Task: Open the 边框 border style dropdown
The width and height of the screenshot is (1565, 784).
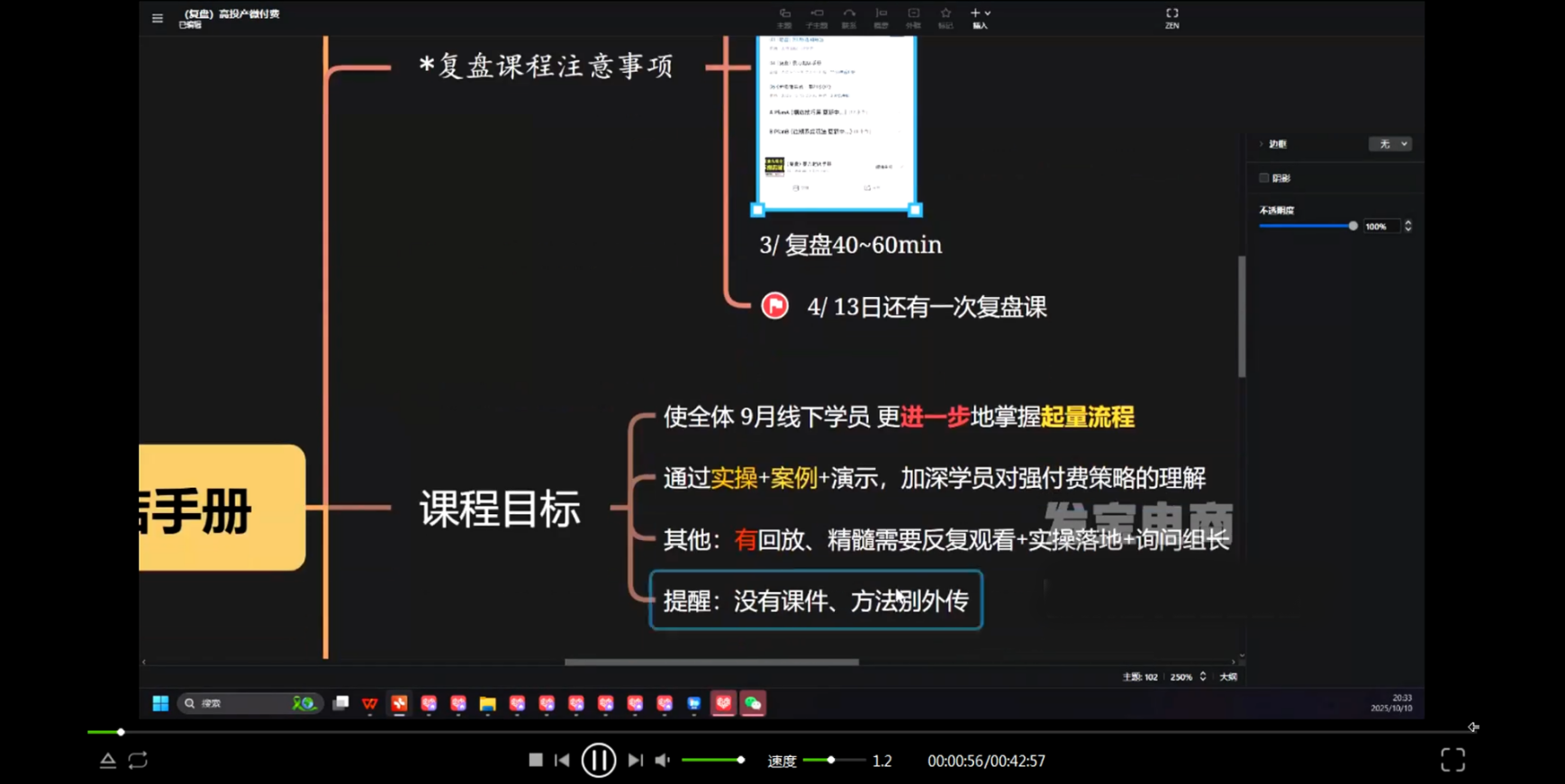Action: (1389, 144)
